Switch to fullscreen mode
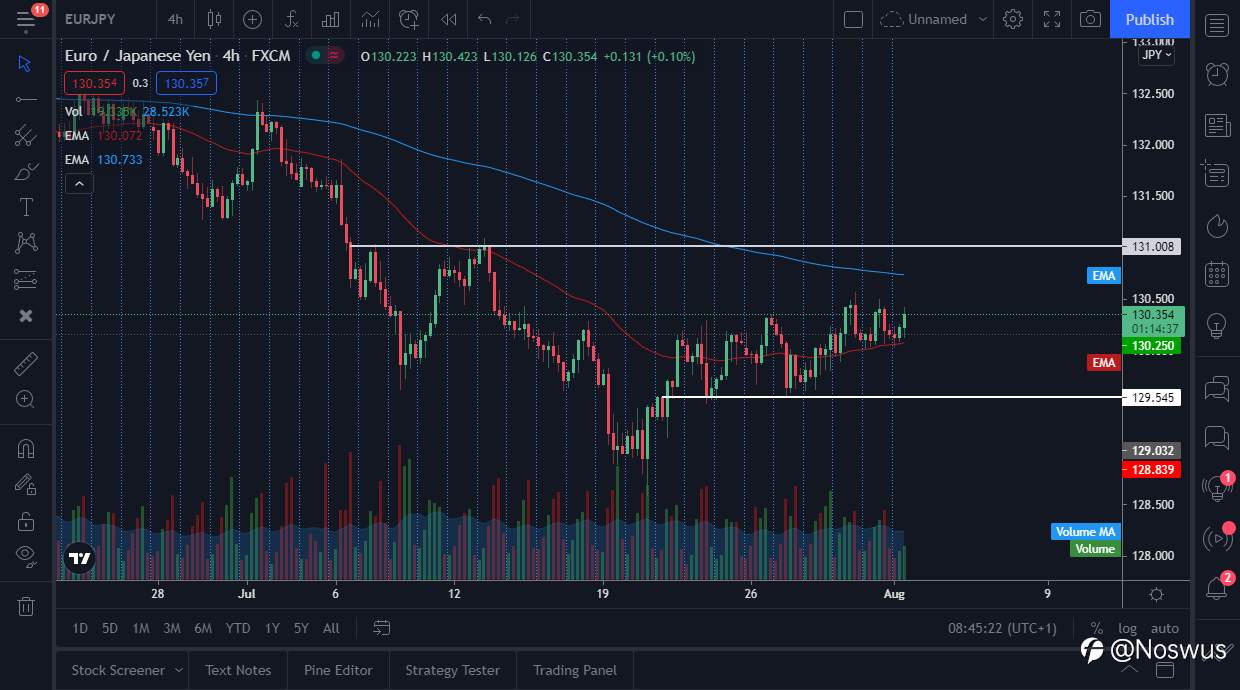Viewport: 1240px width, 690px height. (x=1052, y=19)
